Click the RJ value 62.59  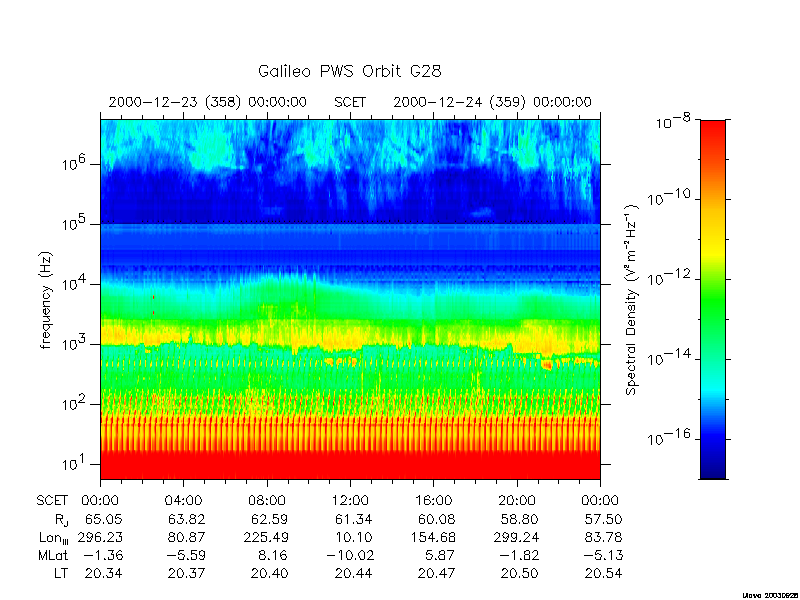click(269, 519)
